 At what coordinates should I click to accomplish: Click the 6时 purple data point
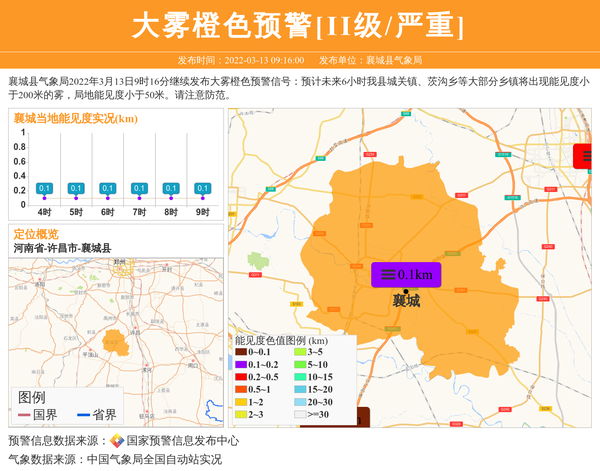[x=108, y=198]
